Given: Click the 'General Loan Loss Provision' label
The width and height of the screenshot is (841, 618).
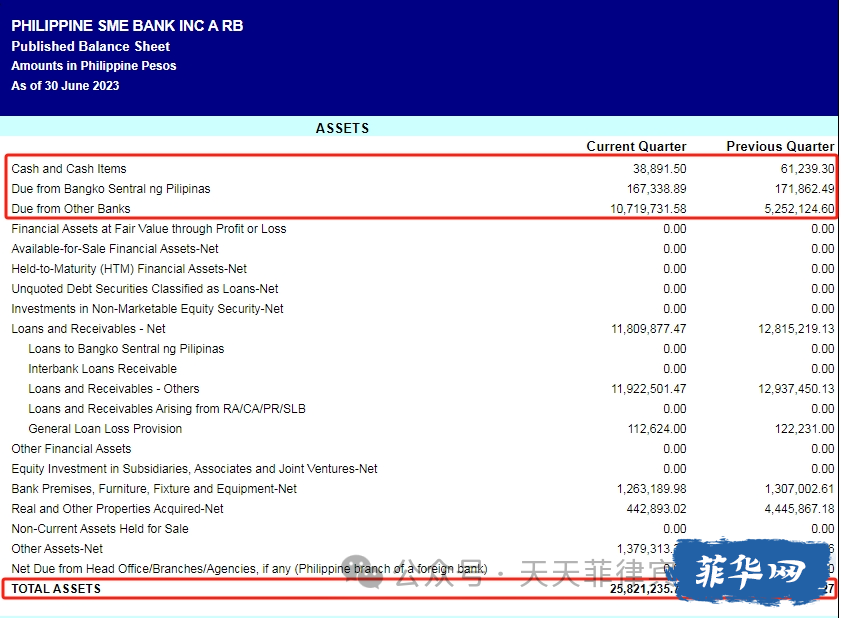Looking at the screenshot, I should click(x=105, y=429).
